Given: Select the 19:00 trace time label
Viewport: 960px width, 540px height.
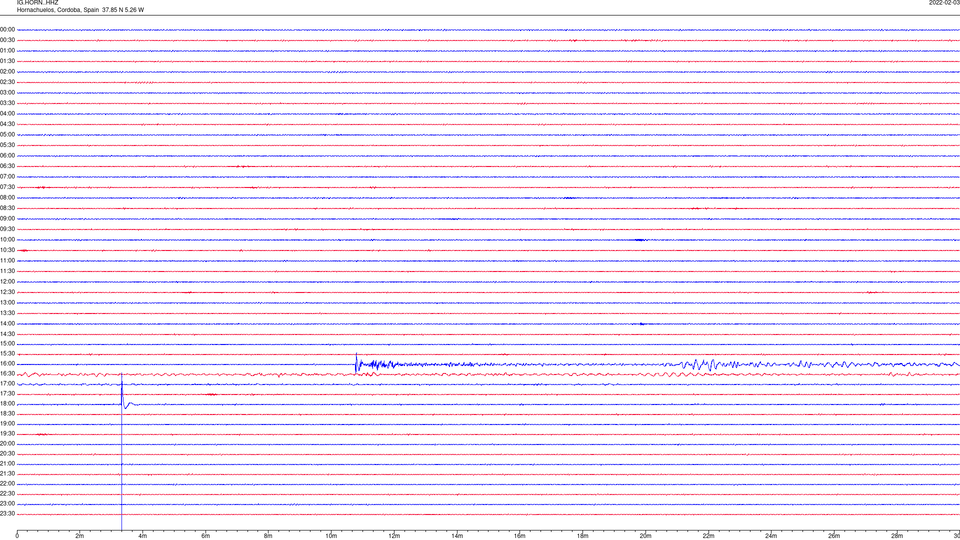Looking at the screenshot, I should (x=7, y=424).
